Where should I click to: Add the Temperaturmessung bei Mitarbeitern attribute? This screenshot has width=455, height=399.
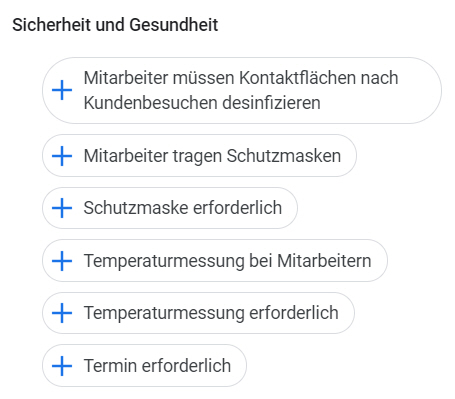point(215,261)
